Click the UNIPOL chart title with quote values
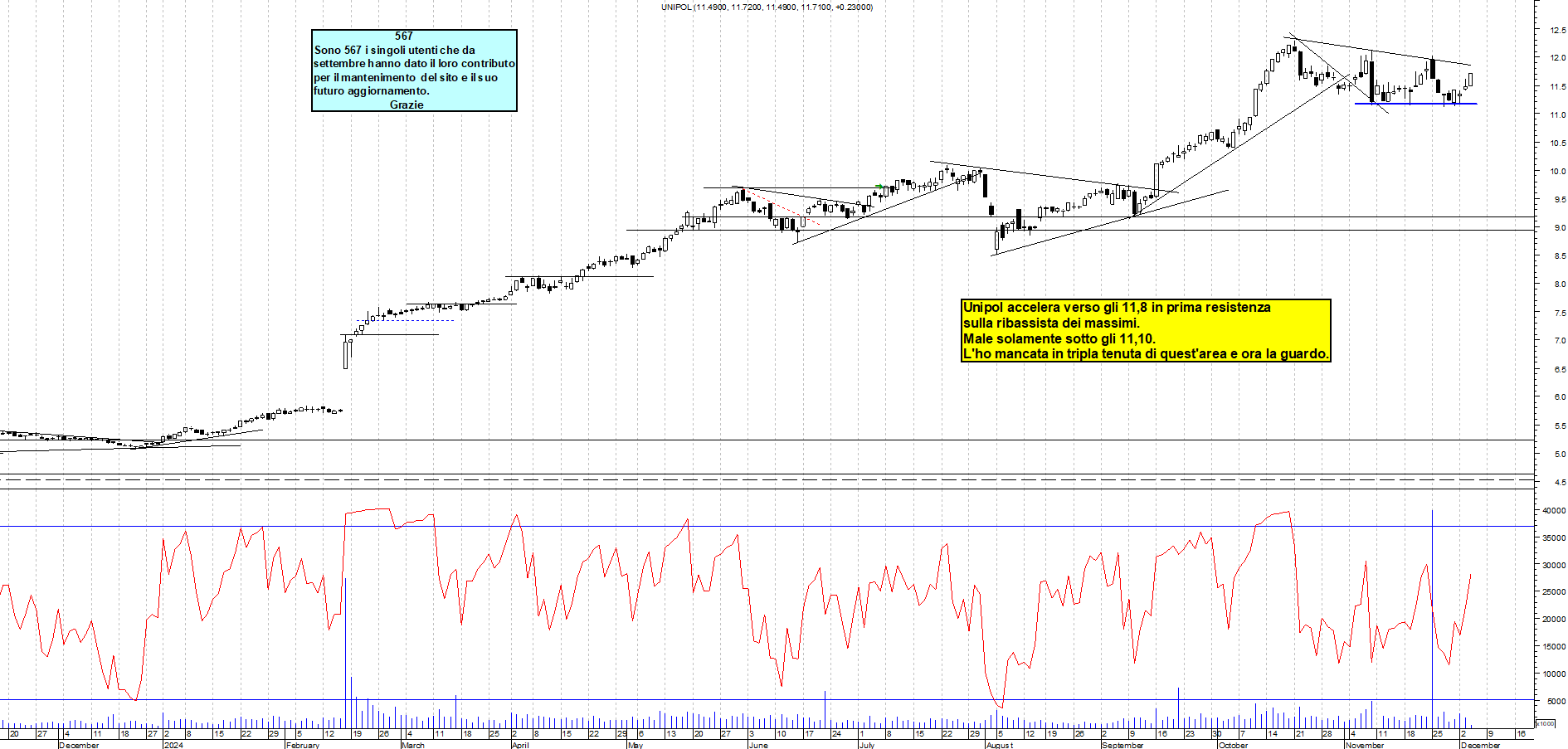This screenshot has height=749, width=1568. [767, 7]
